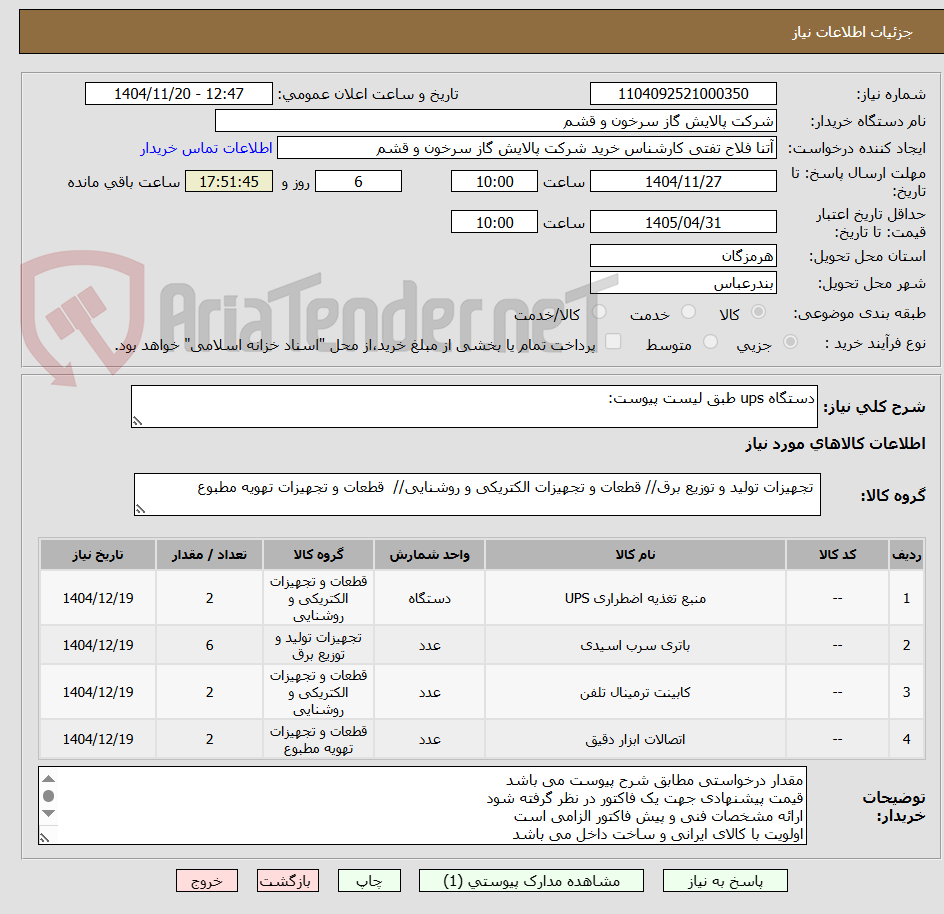Click the quantity 6 cell of battery row

[x=210, y=645]
